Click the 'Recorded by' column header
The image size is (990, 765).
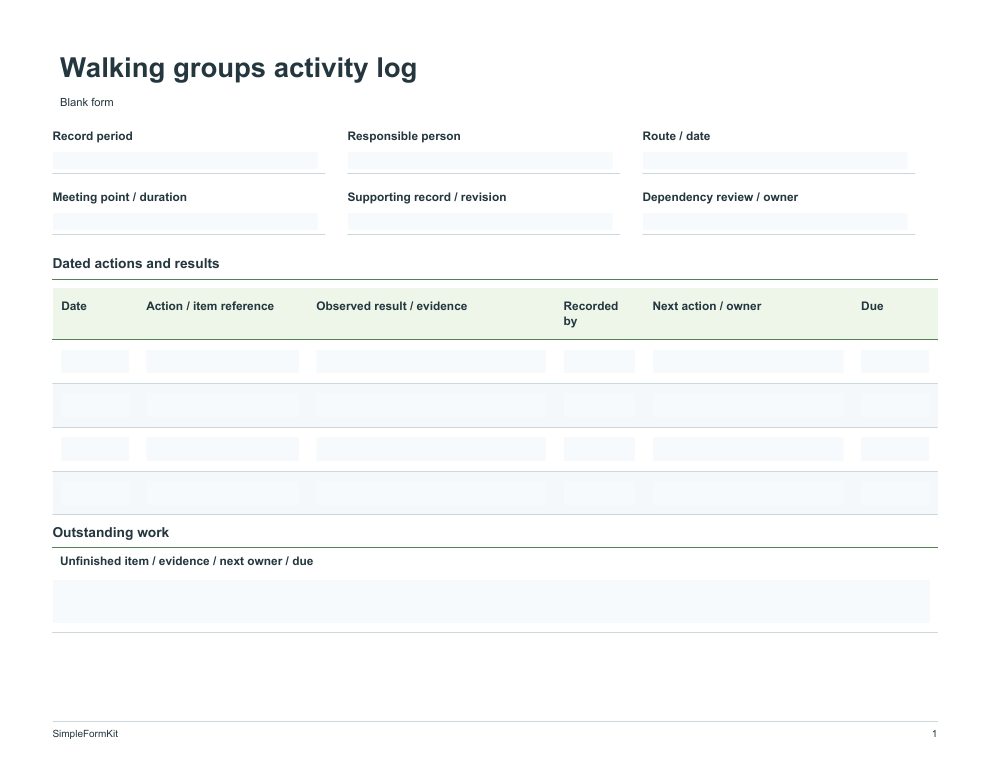tap(591, 314)
